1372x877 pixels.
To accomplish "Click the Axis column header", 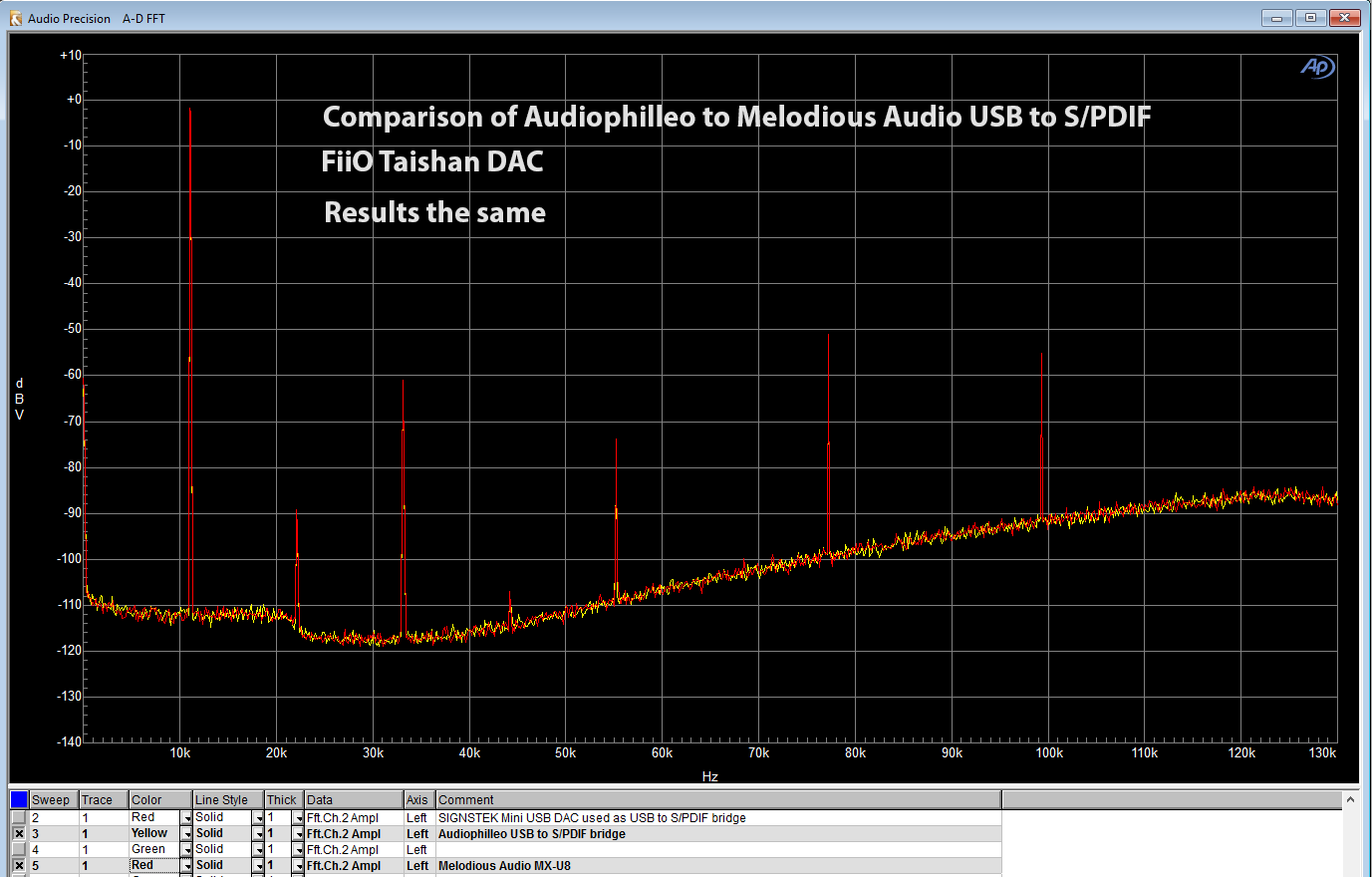I will coord(419,799).
